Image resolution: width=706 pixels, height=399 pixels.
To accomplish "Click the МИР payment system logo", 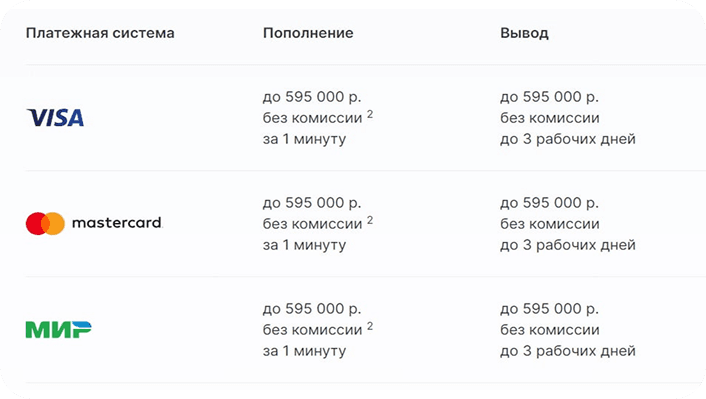I will tap(59, 330).
